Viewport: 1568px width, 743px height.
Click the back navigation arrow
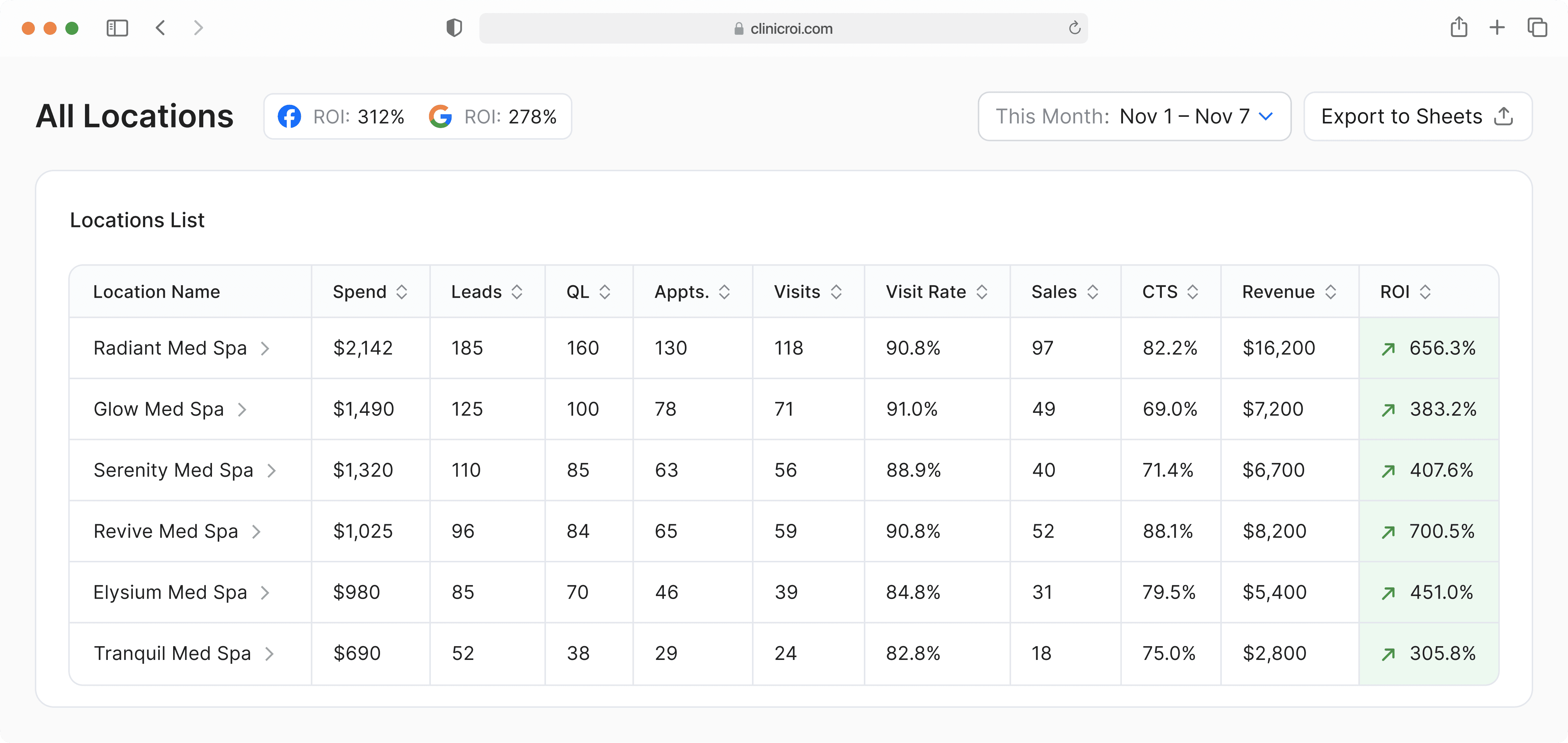click(x=160, y=27)
